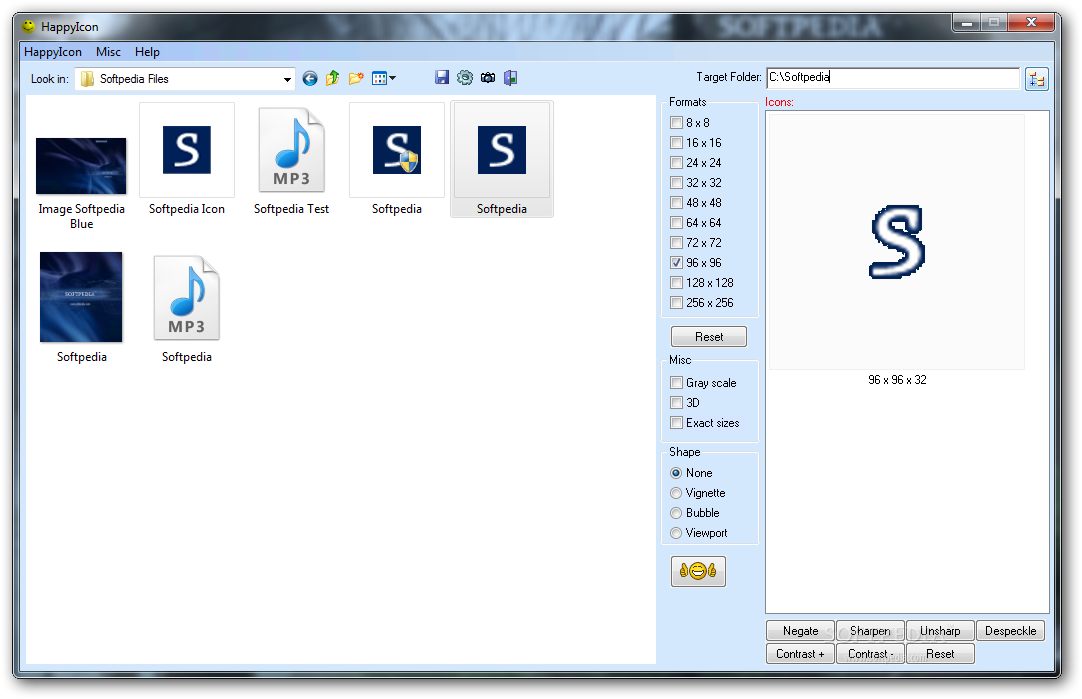
Task: Click in the Target Folder field
Action: (x=893, y=77)
